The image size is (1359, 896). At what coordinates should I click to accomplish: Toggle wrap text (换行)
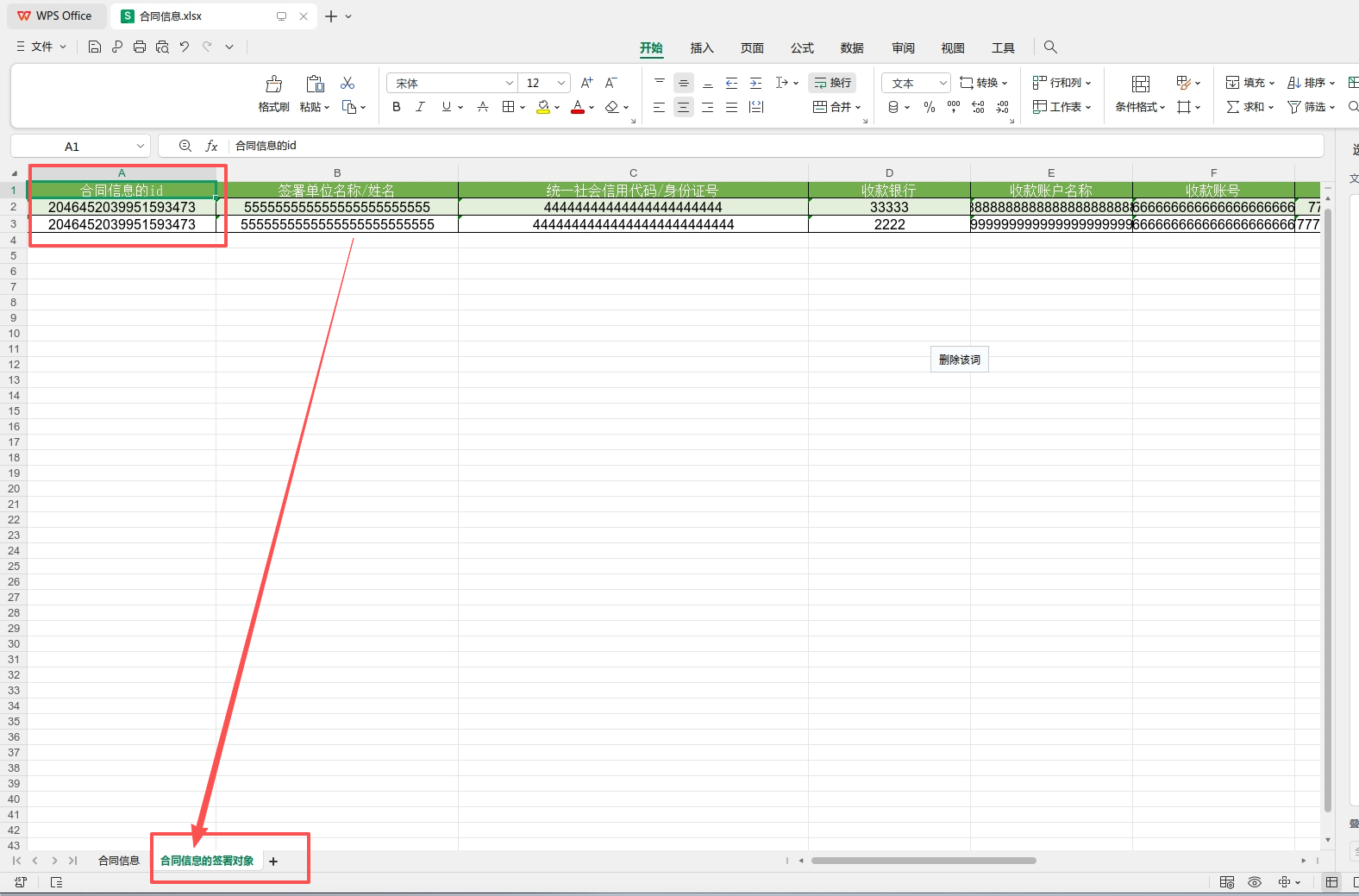(x=832, y=83)
